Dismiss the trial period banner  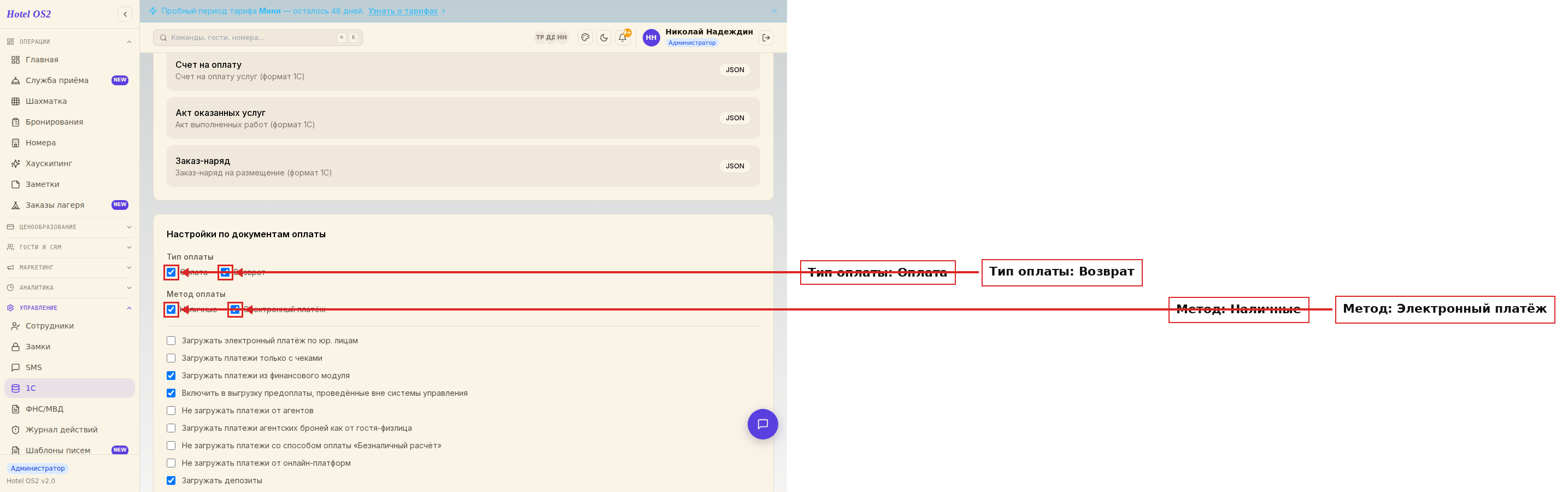[774, 11]
